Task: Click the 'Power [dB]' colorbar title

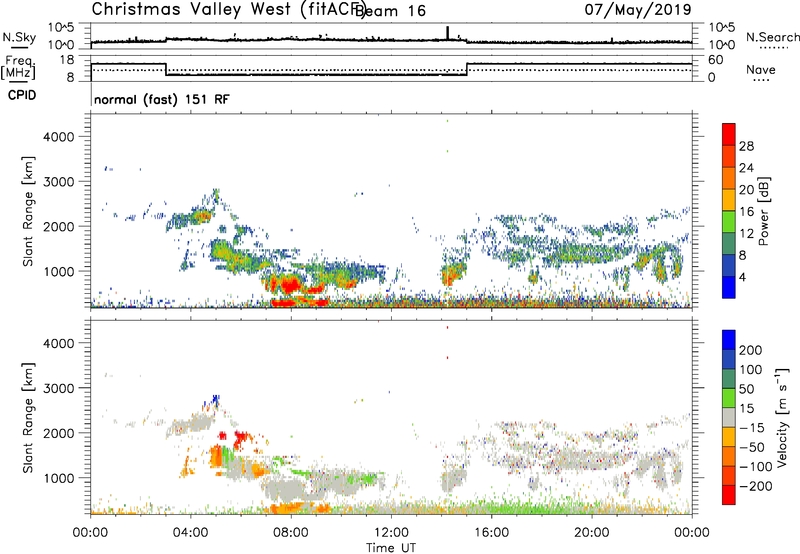Action: [764, 211]
